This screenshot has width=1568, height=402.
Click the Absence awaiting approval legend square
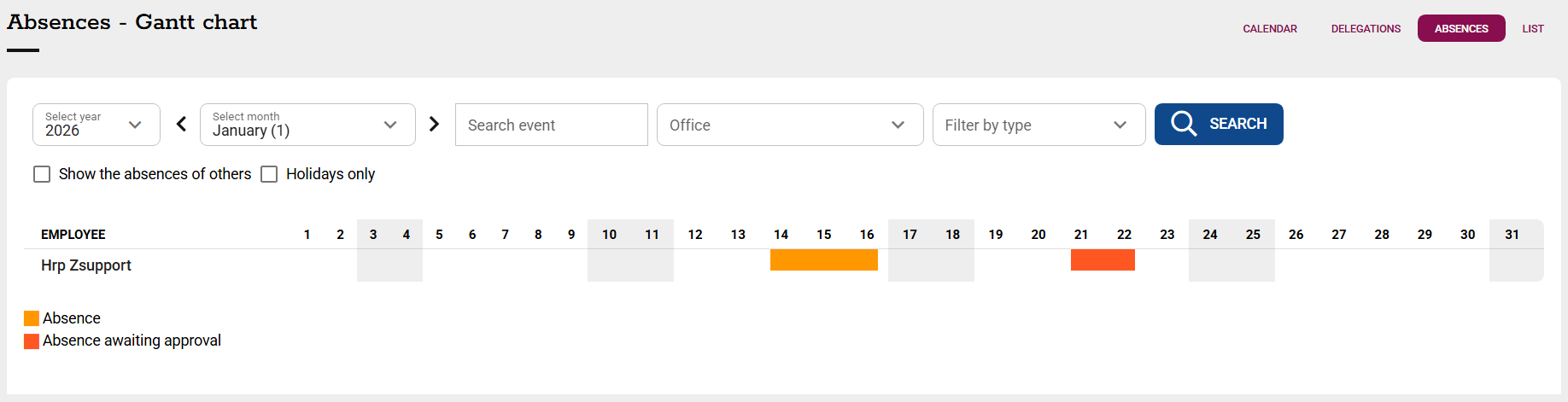tap(32, 341)
